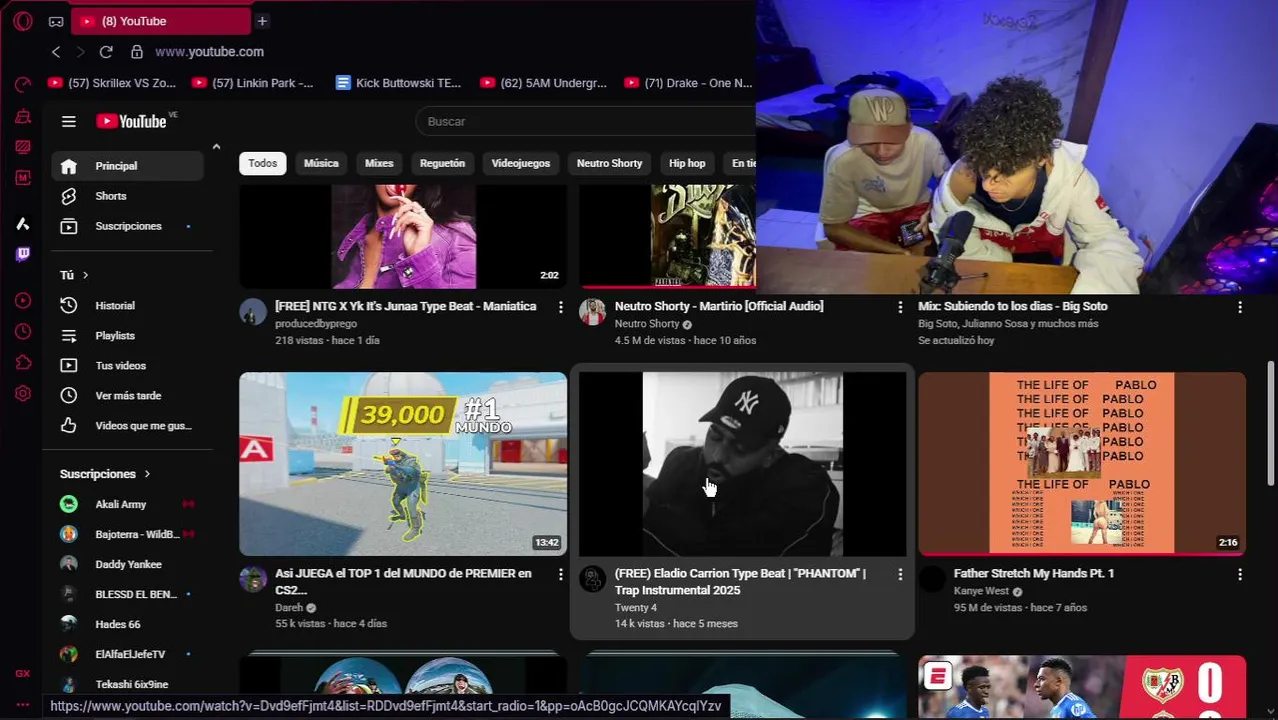Open browsing history clock in Opera sidebar
The width and height of the screenshot is (1278, 720).
click(23, 332)
